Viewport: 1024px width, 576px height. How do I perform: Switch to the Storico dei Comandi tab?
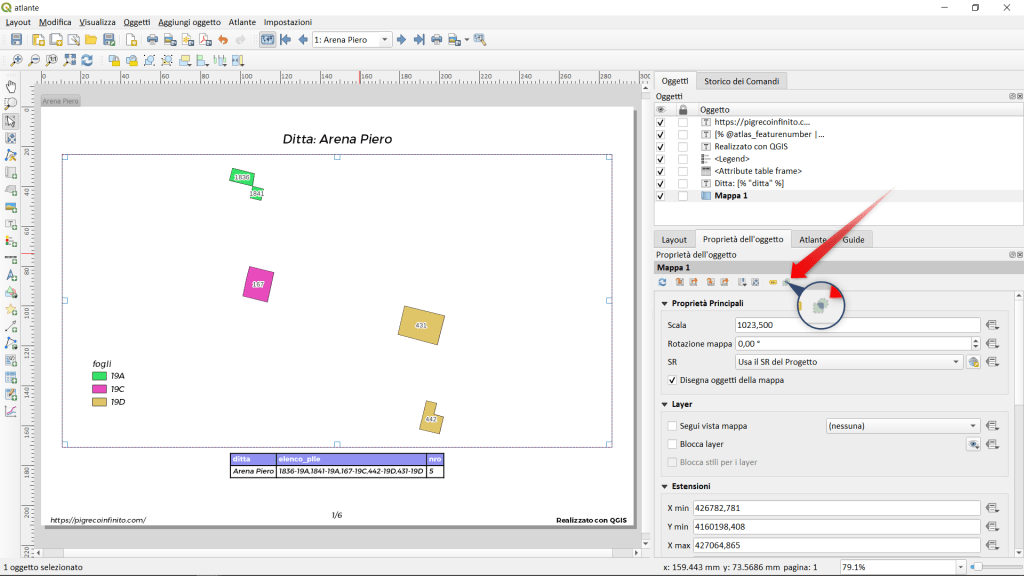[741, 81]
